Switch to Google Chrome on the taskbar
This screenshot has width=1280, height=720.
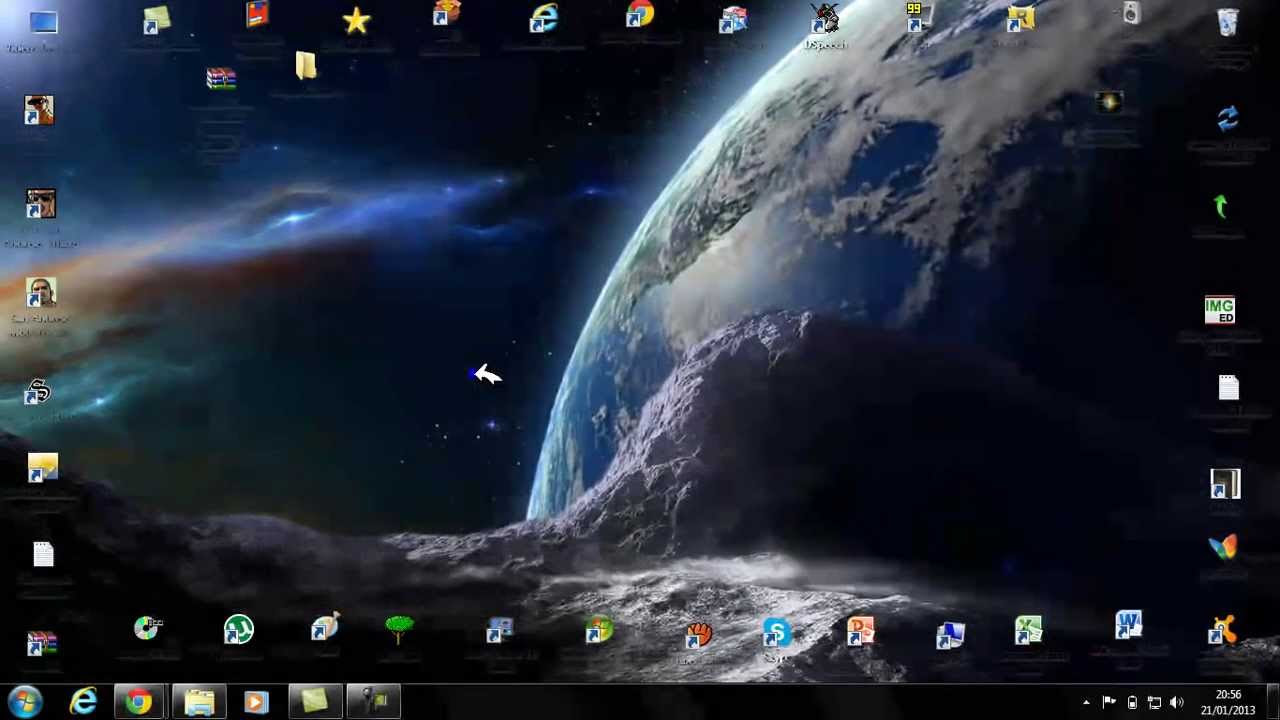click(x=139, y=702)
